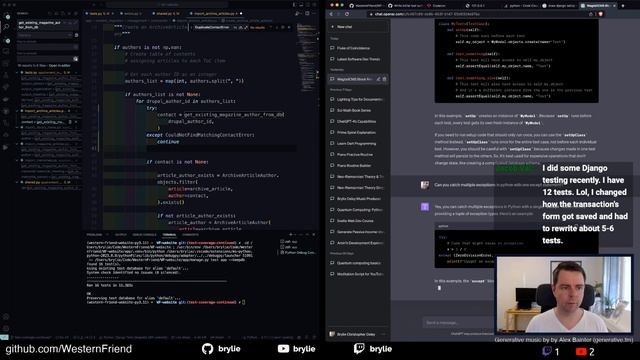Toggle Use Regular Expression in find widget
640x360 pixels.
pyautogui.click(x=246, y=27)
